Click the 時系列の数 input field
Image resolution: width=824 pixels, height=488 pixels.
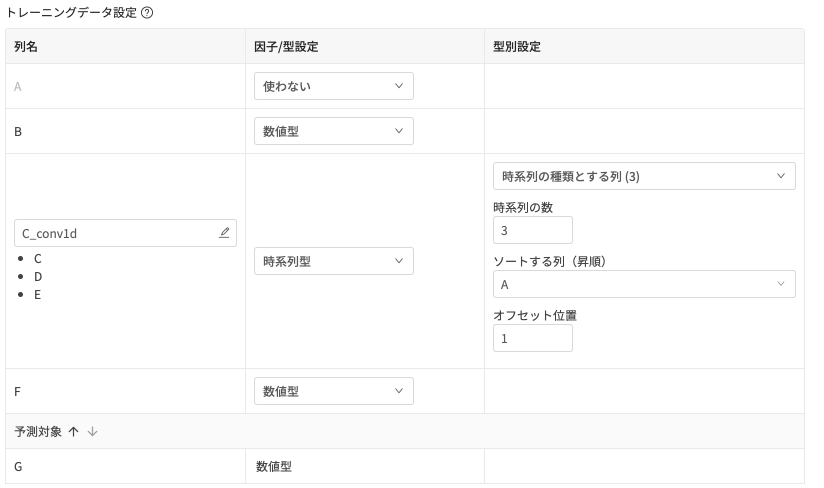(x=533, y=230)
